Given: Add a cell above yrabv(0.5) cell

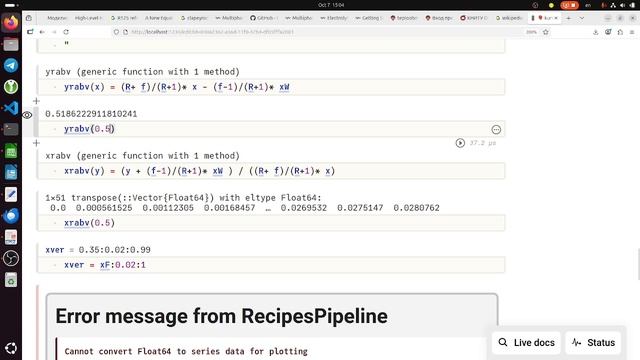Looking at the screenshot, I should [36, 100].
